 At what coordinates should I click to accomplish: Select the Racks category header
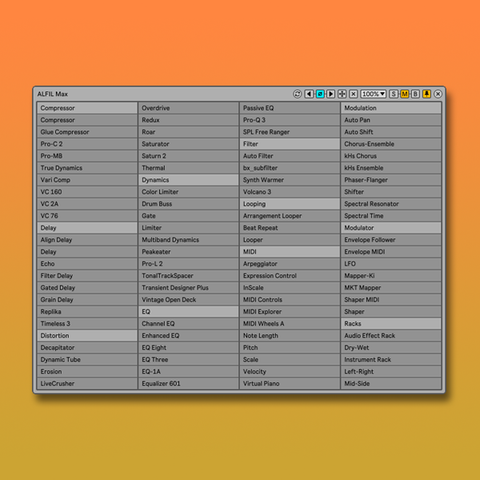(x=391, y=324)
